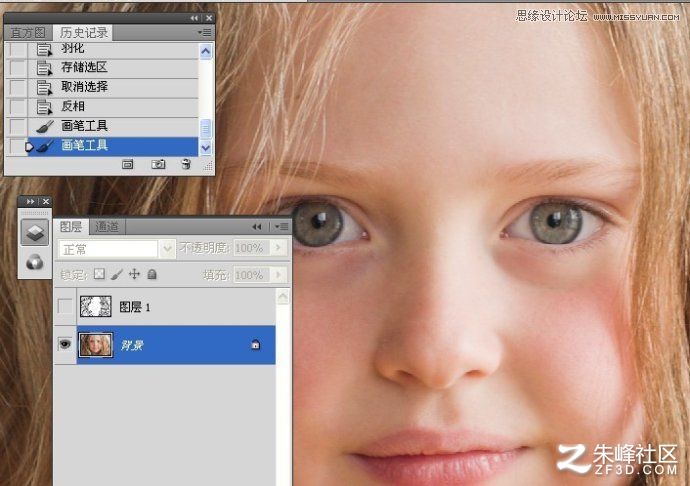Click the 图层 1 layer thumbnail
The height and width of the screenshot is (486, 690).
pyautogui.click(x=95, y=307)
